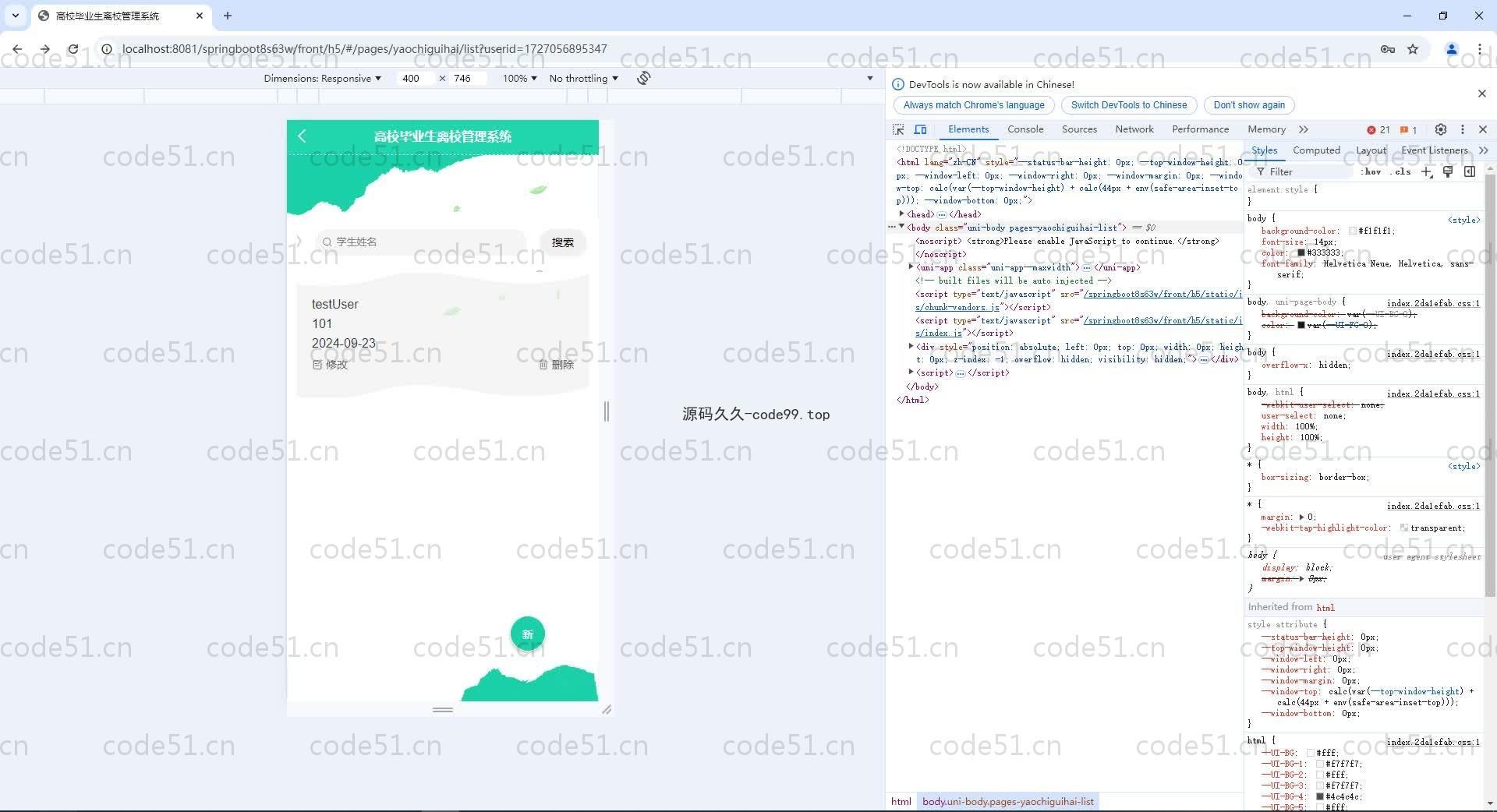
Task: Click Don't show again button
Action: coord(1249,105)
